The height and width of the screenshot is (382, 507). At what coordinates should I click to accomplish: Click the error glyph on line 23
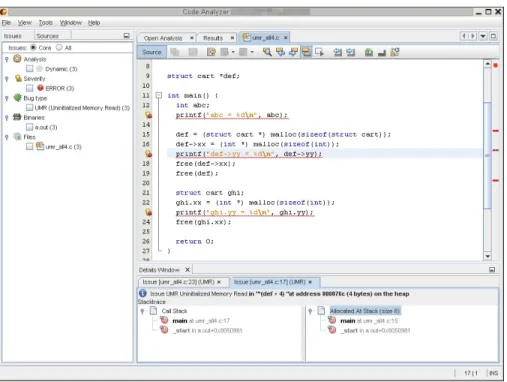click(x=148, y=212)
